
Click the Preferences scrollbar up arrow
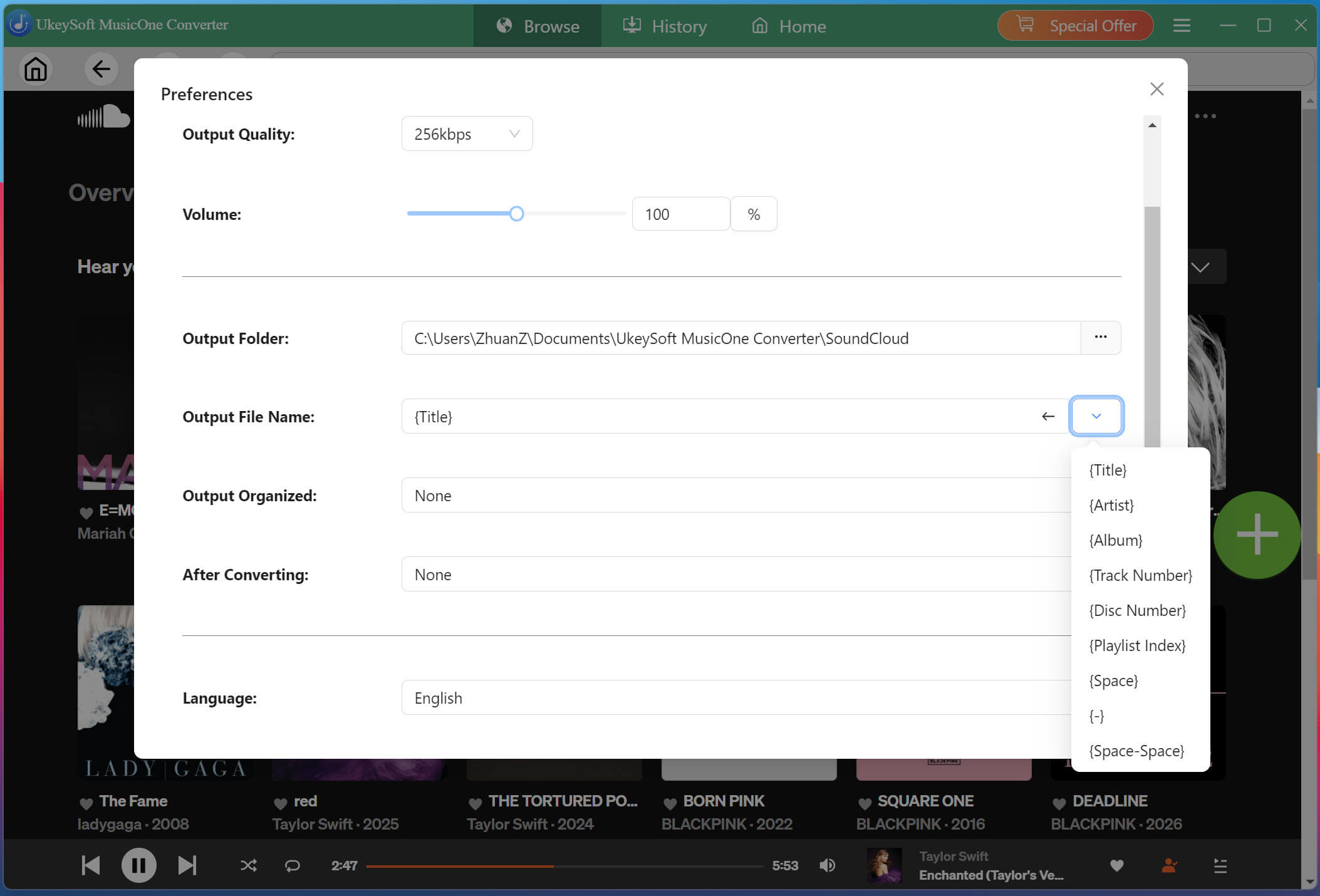(1152, 125)
